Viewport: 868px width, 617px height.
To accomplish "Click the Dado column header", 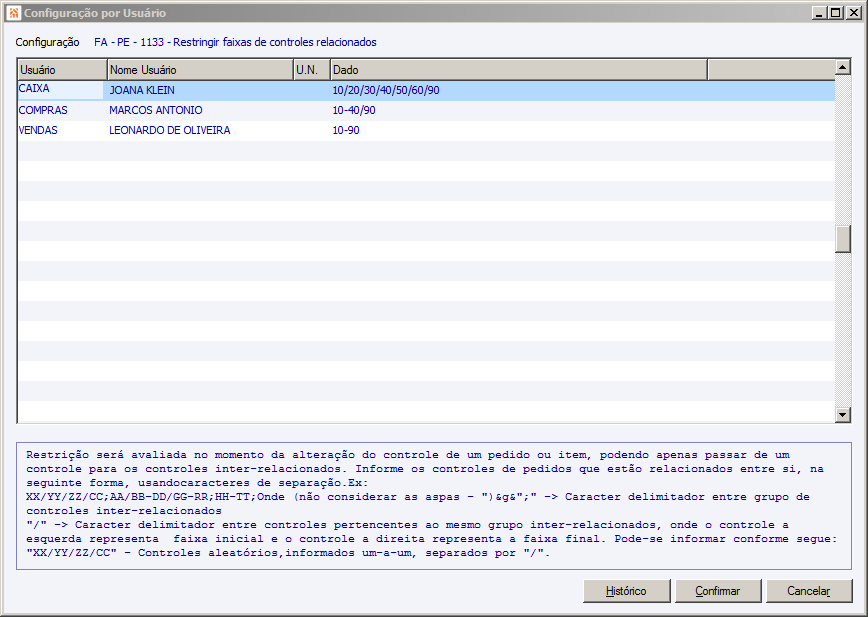I will (x=519, y=70).
